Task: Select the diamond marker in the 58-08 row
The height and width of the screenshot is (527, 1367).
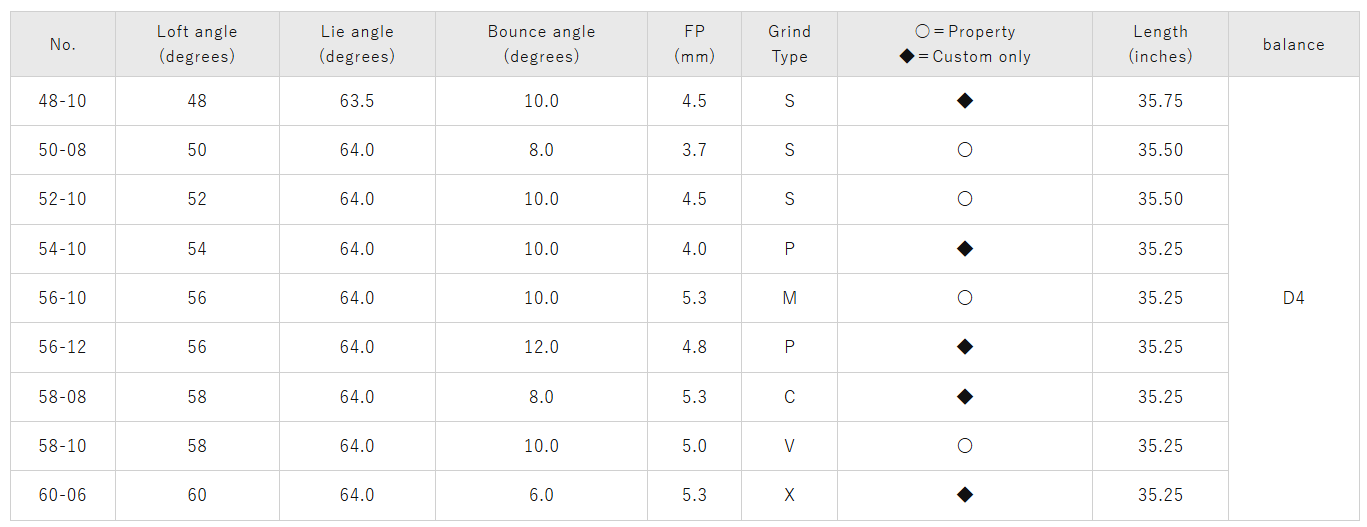Action: (965, 397)
